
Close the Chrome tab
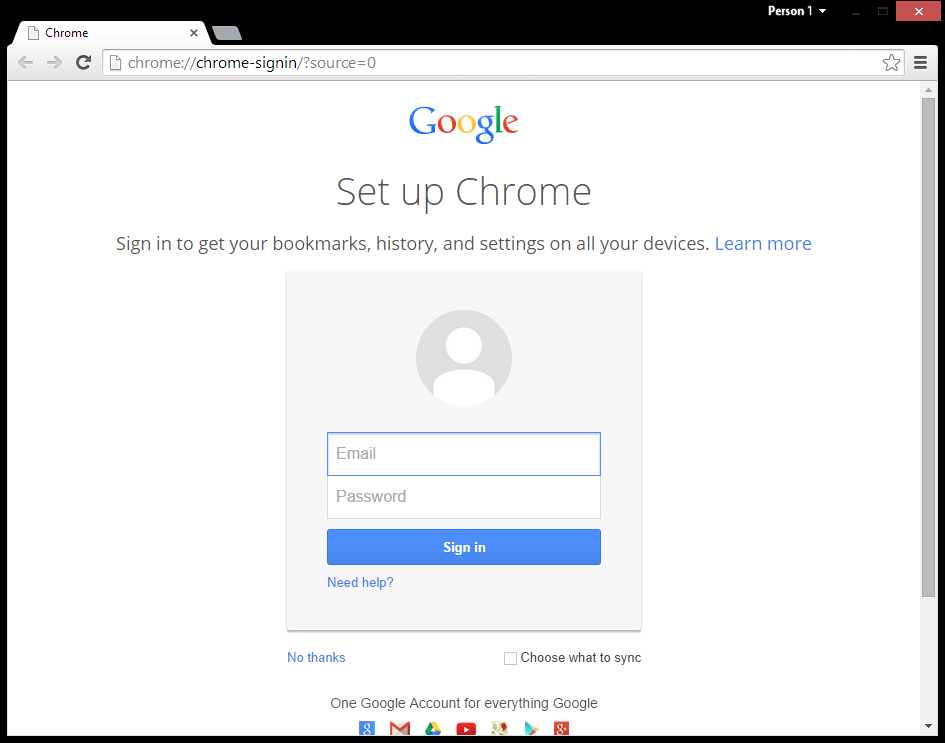193,33
